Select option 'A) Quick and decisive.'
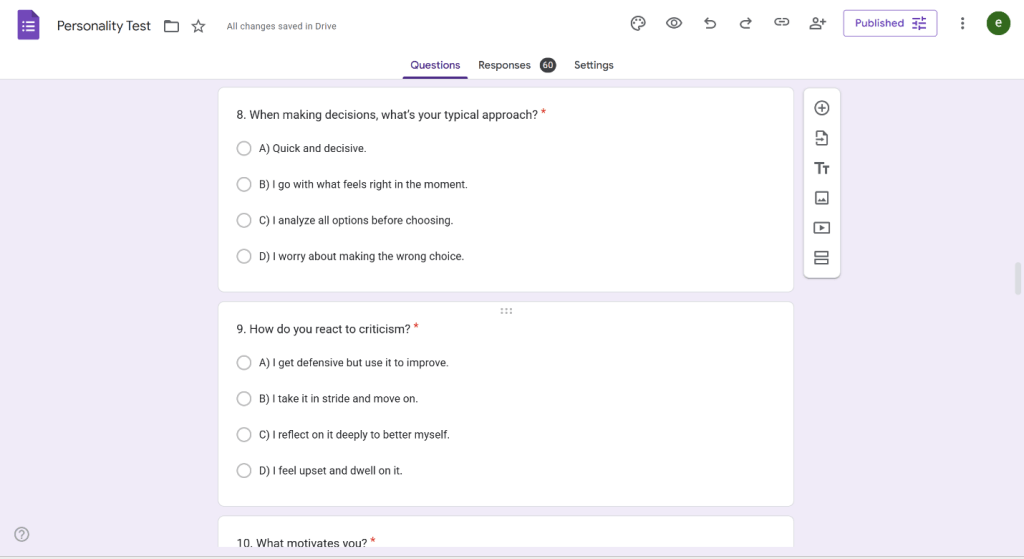 [x=244, y=148]
